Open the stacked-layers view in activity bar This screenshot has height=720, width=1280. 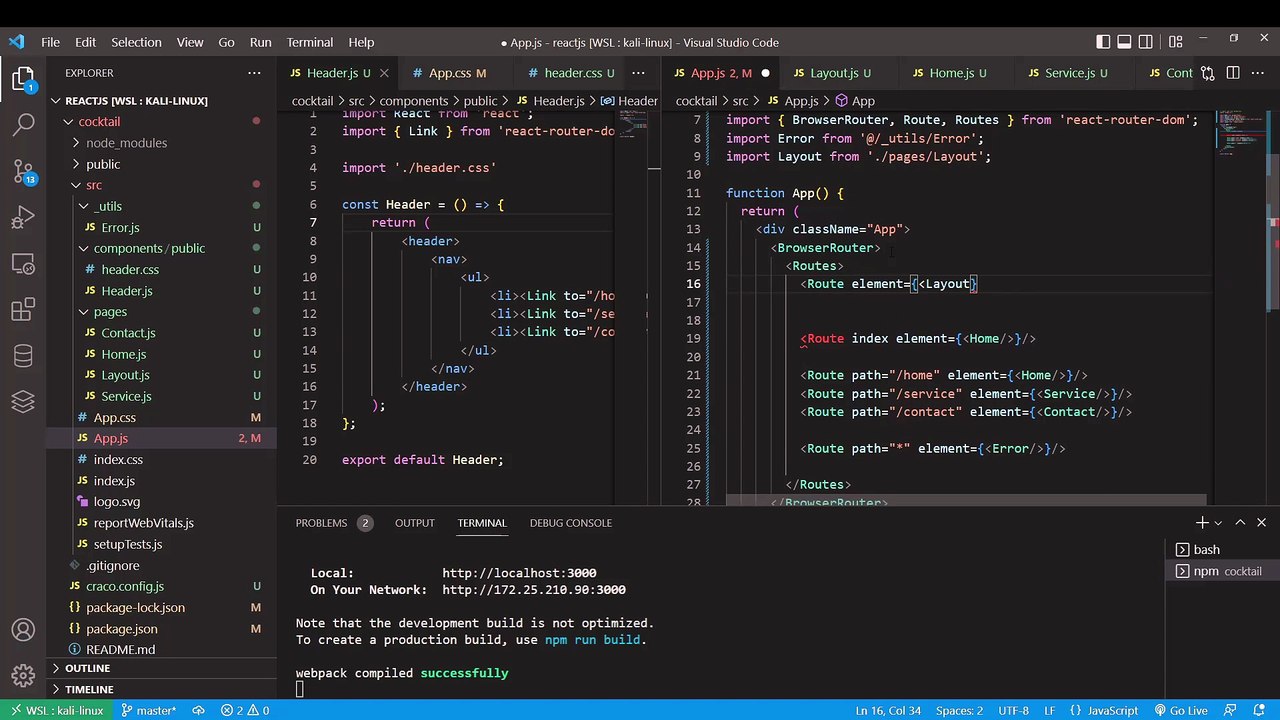(x=23, y=402)
